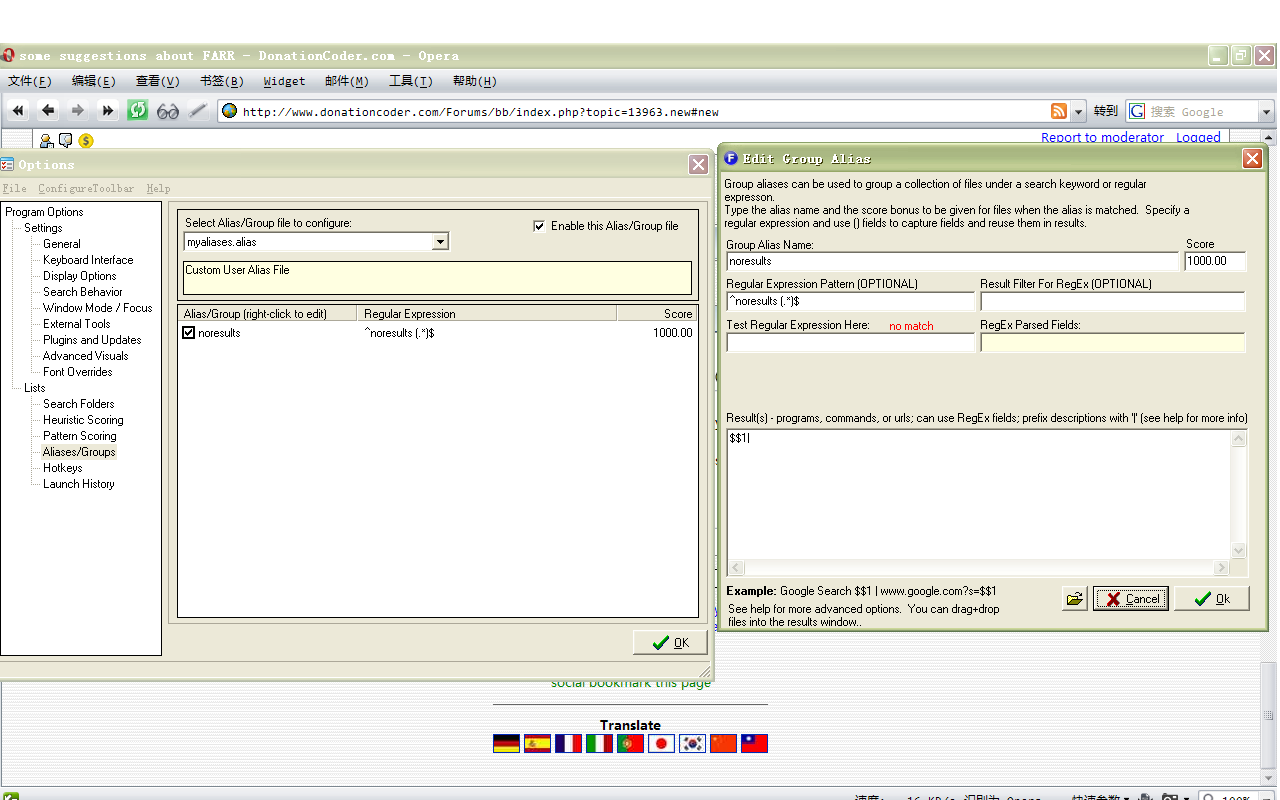1280x800 pixels.
Task: Click Opera's Fast Forward button
Action: tap(108, 111)
